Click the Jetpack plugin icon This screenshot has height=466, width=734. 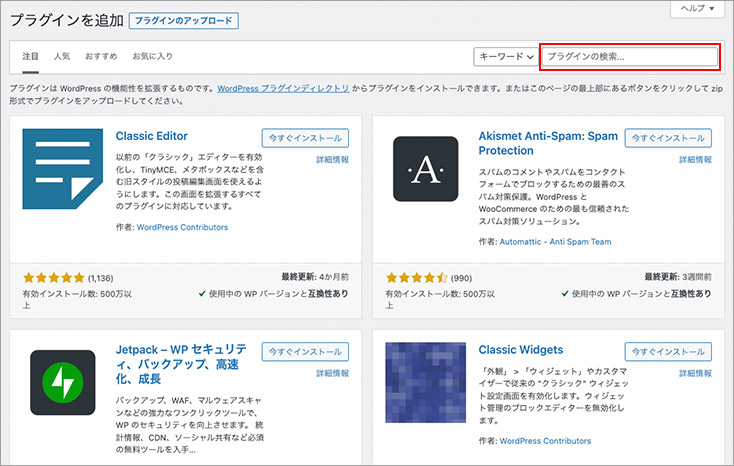(63, 382)
